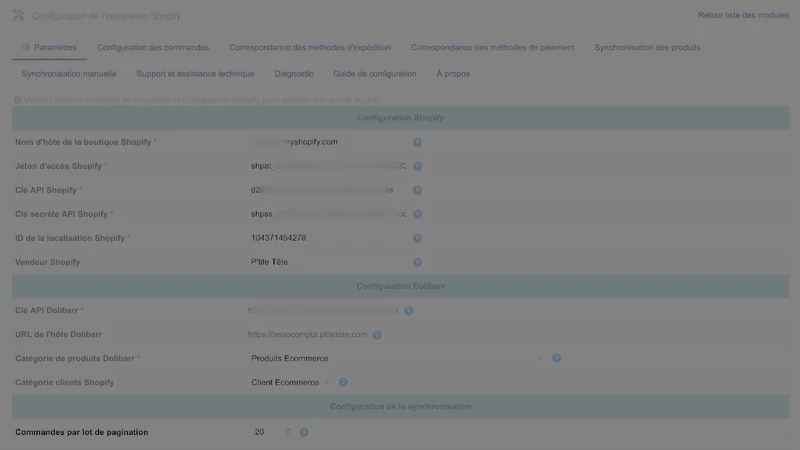Open help icon for Shopify store hostname
The image size is (800, 450).
pyautogui.click(x=417, y=142)
